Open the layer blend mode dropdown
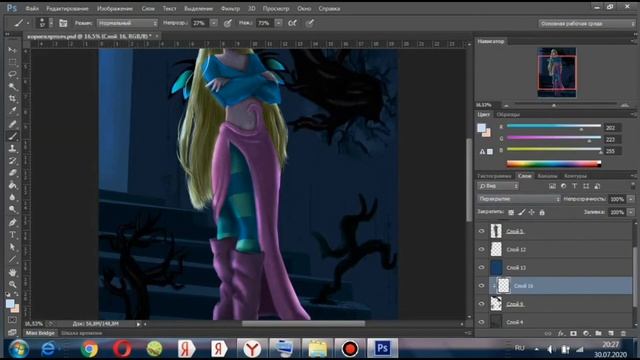640x360 pixels. pyautogui.click(x=519, y=199)
